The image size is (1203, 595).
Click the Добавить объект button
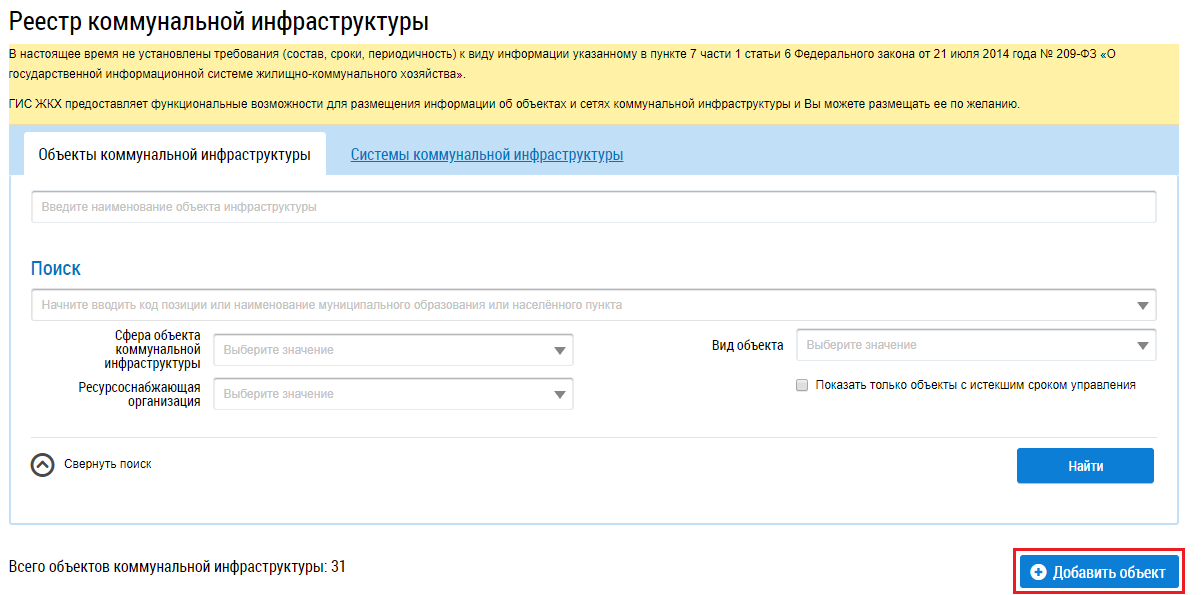pyautogui.click(x=1100, y=572)
